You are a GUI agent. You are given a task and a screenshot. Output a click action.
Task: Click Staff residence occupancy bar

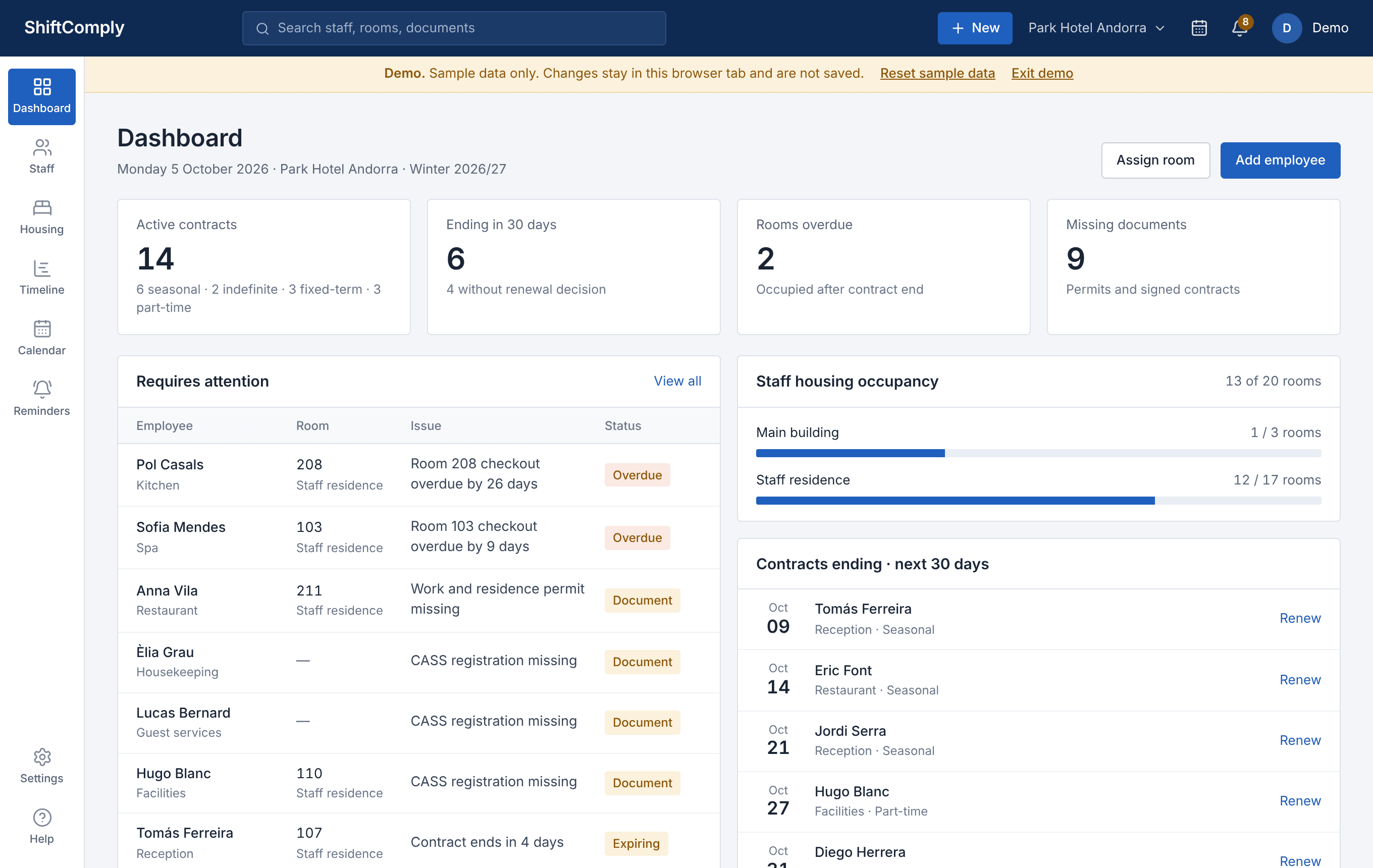(1038, 501)
